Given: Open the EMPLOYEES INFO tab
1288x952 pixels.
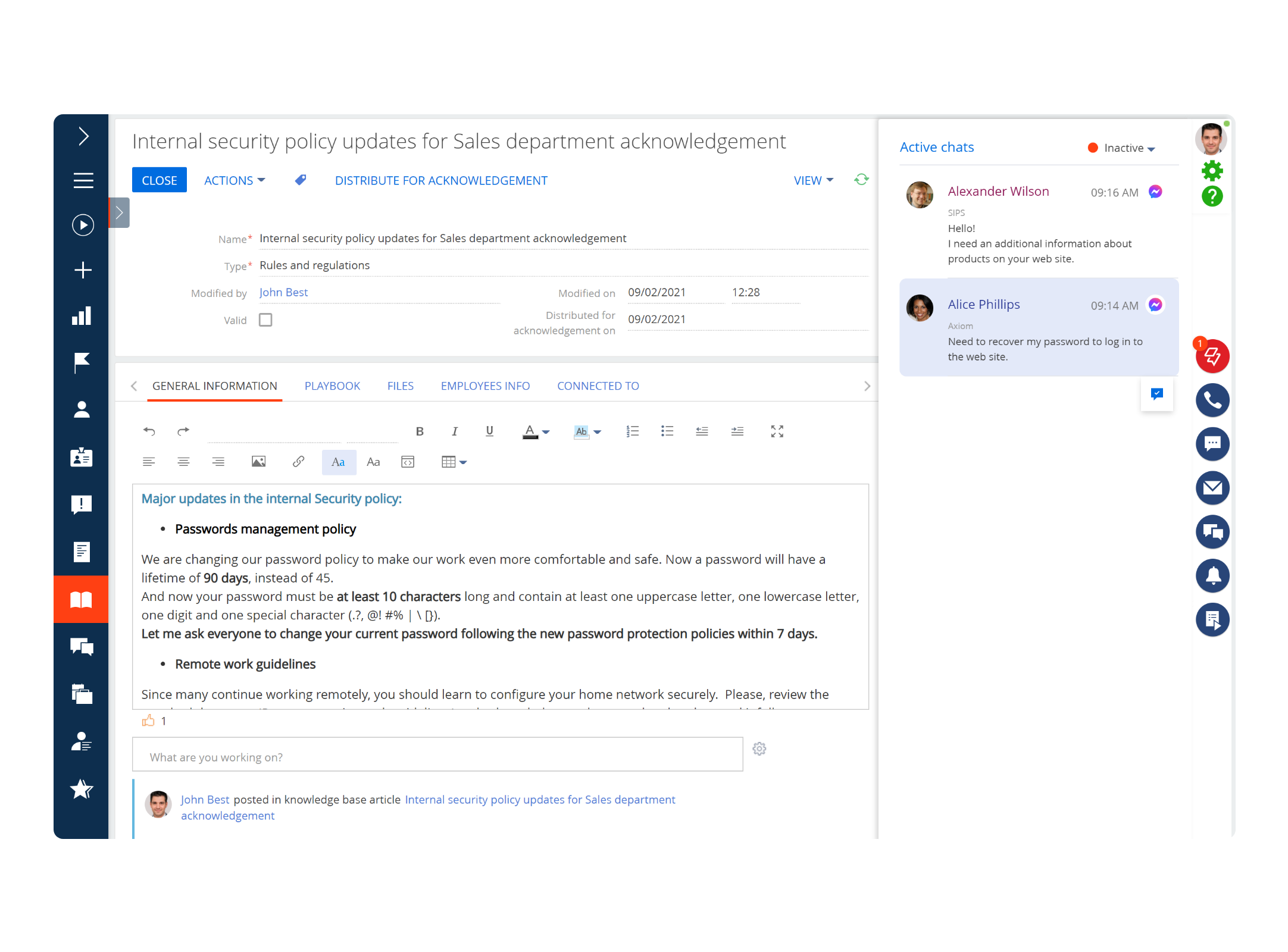Looking at the screenshot, I should (485, 386).
